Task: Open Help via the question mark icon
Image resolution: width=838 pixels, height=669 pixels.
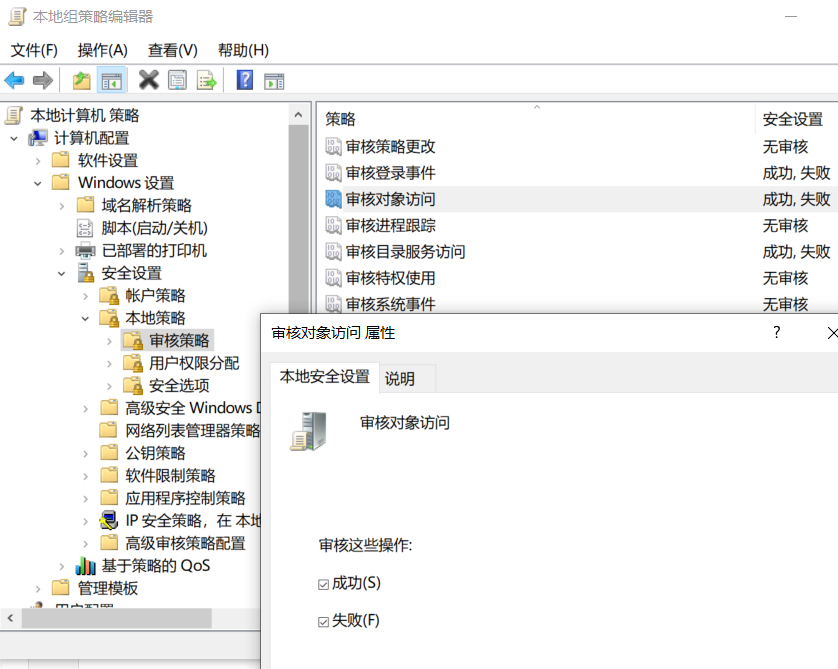Action: coord(245,80)
